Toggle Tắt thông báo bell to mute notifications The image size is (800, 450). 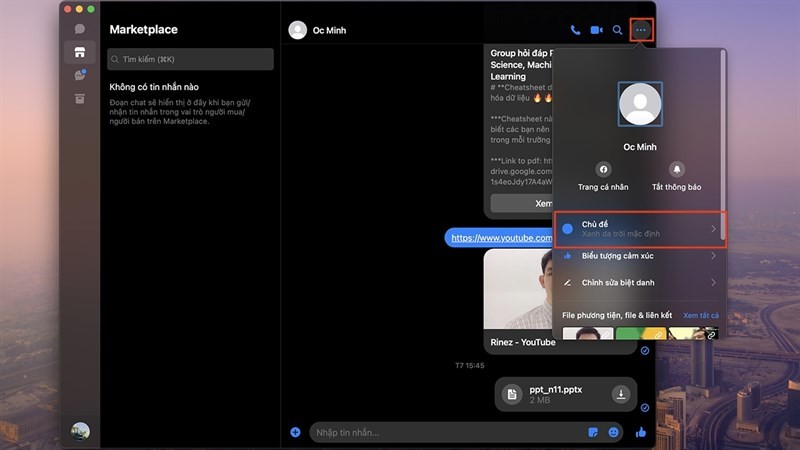pos(677,170)
